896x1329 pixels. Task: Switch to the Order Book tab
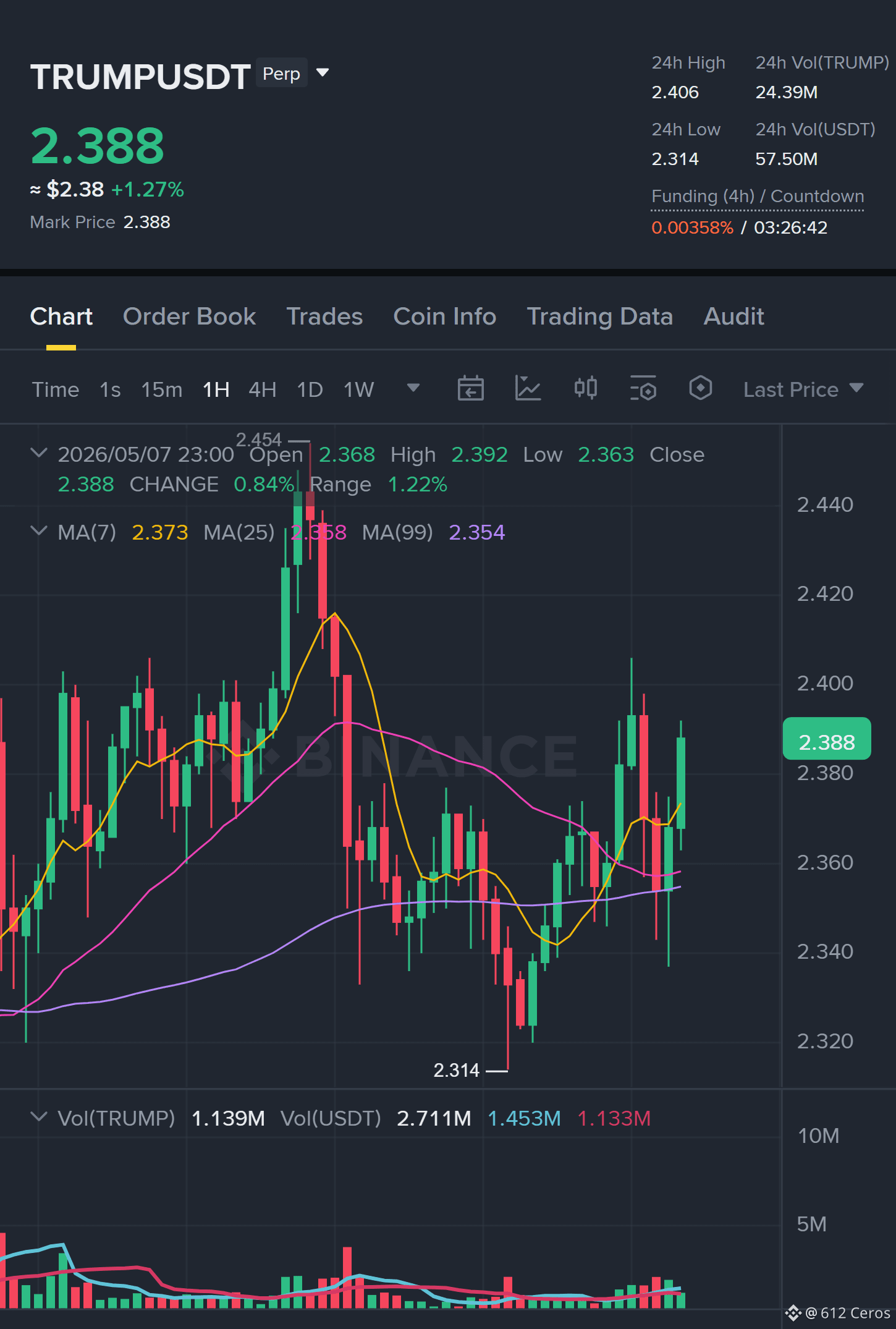[189, 316]
